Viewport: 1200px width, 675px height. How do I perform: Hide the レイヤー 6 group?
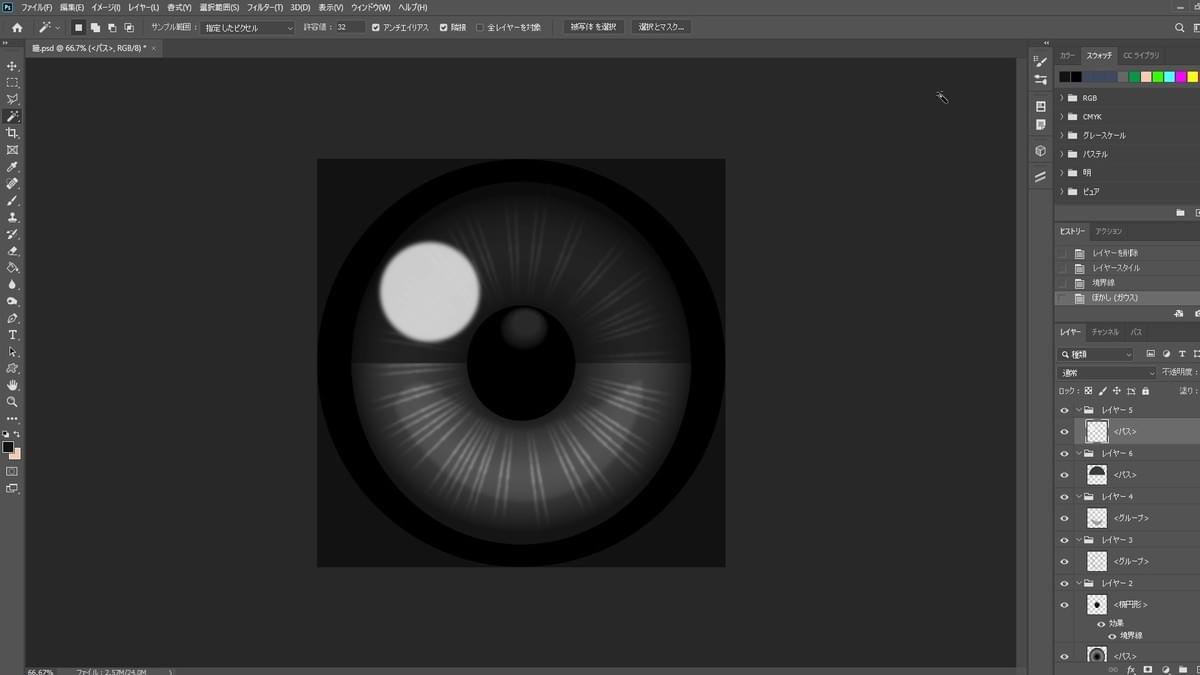point(1064,453)
